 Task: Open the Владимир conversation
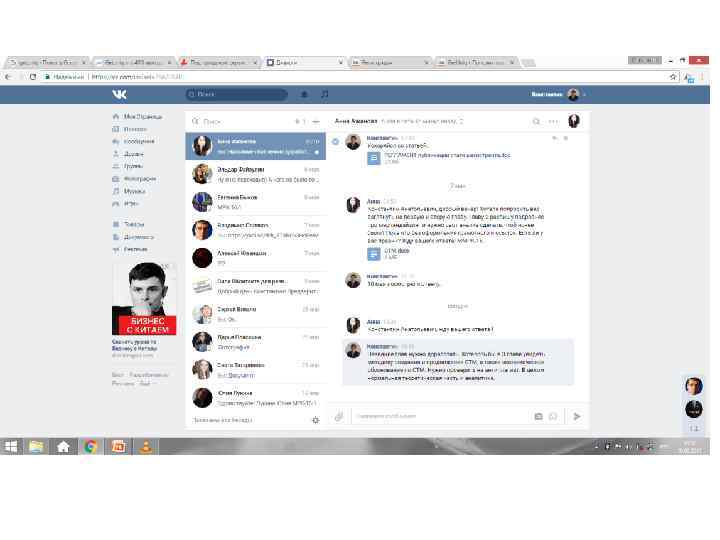[255, 230]
